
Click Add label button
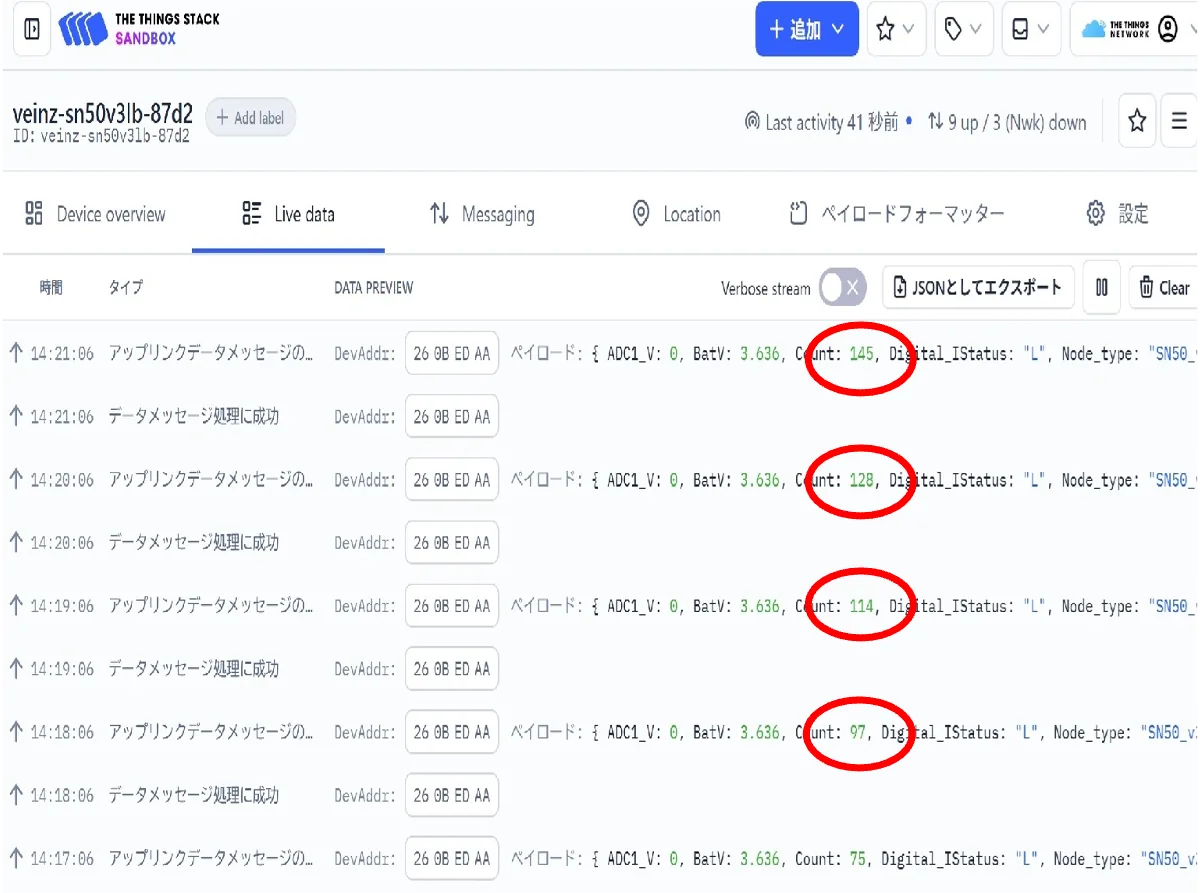pos(250,118)
